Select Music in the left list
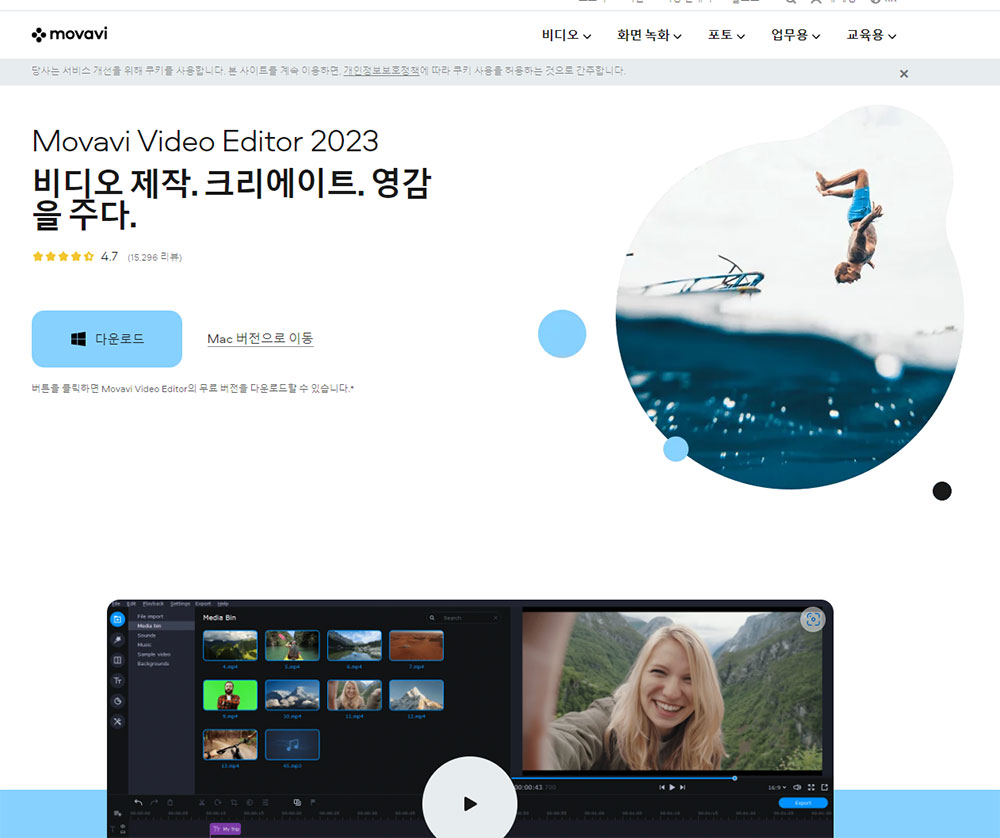Image resolution: width=1000 pixels, height=838 pixels. point(145,645)
